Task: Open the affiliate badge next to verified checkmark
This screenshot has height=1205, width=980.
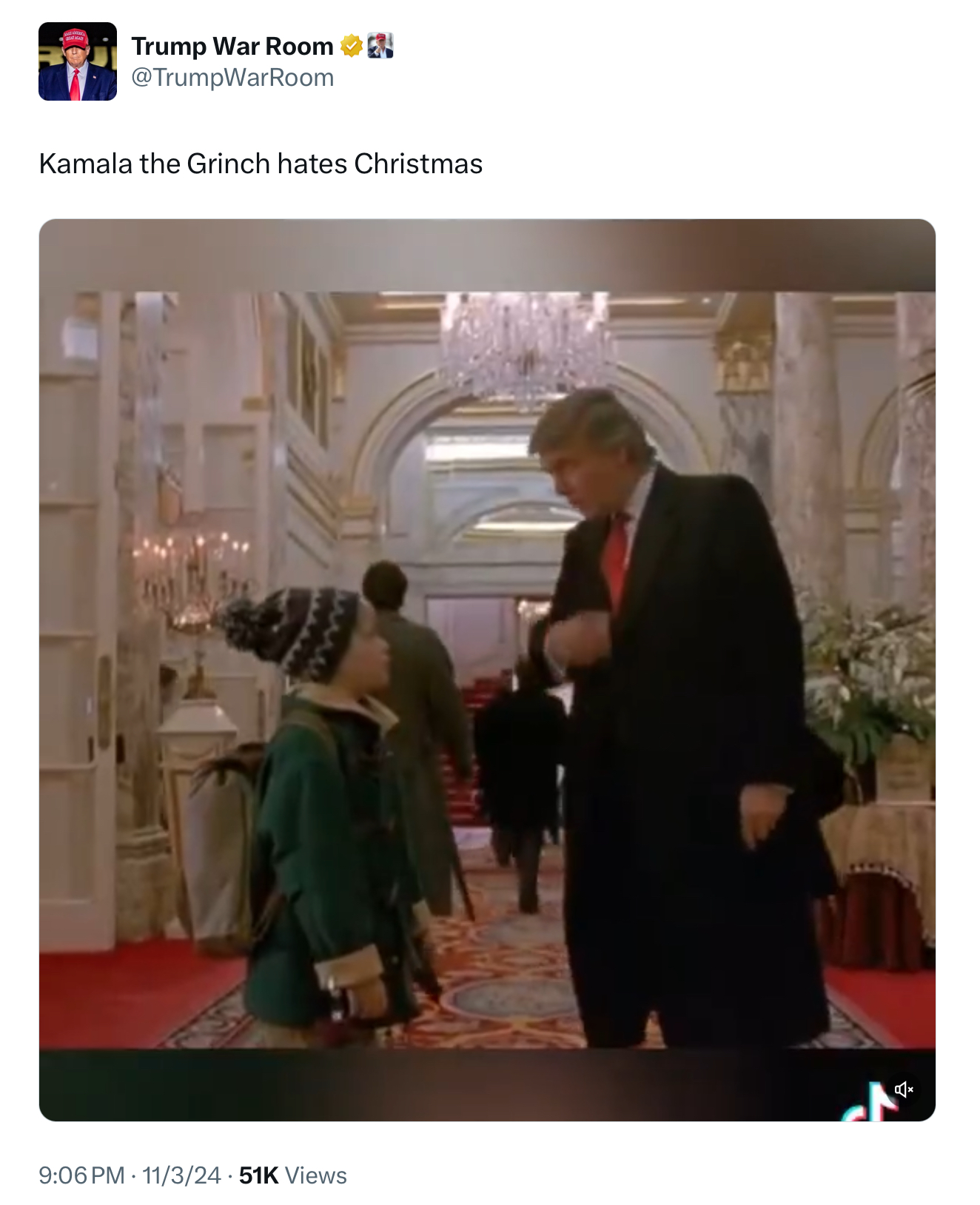Action: pos(380,46)
